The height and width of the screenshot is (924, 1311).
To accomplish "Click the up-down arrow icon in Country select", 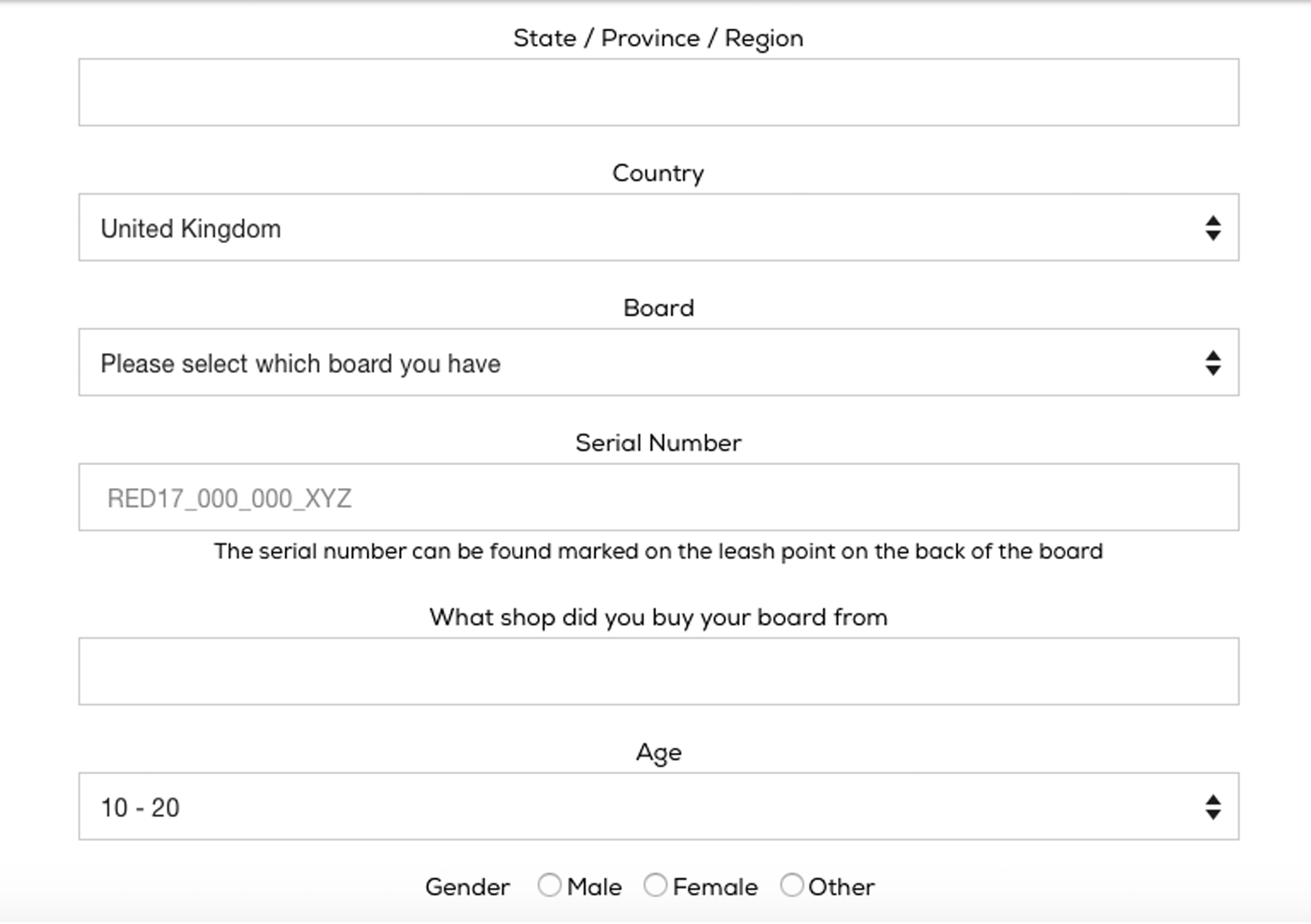I will (x=1213, y=228).
